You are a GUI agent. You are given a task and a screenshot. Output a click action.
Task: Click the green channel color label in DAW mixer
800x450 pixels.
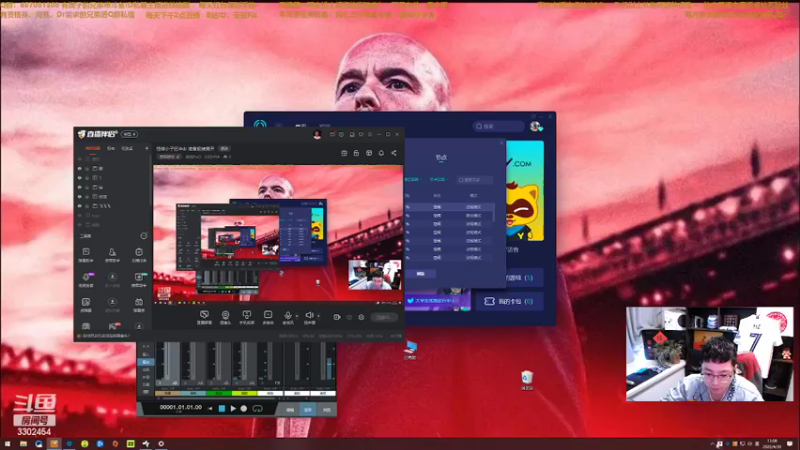(218, 393)
